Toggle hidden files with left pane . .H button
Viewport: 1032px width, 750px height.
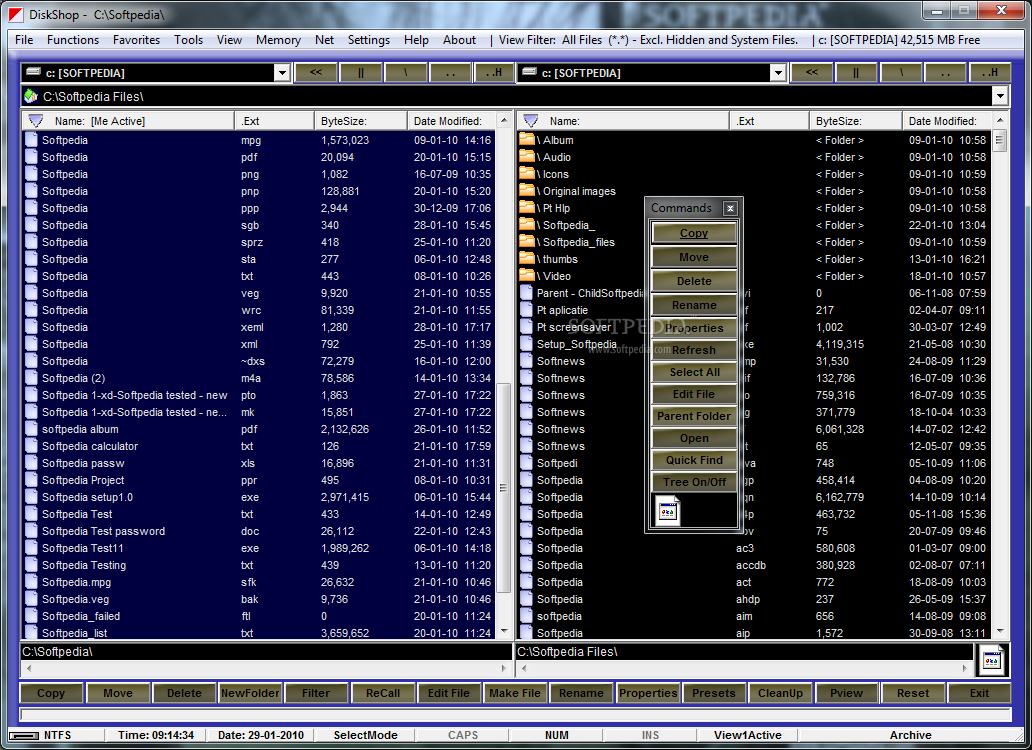click(x=494, y=72)
